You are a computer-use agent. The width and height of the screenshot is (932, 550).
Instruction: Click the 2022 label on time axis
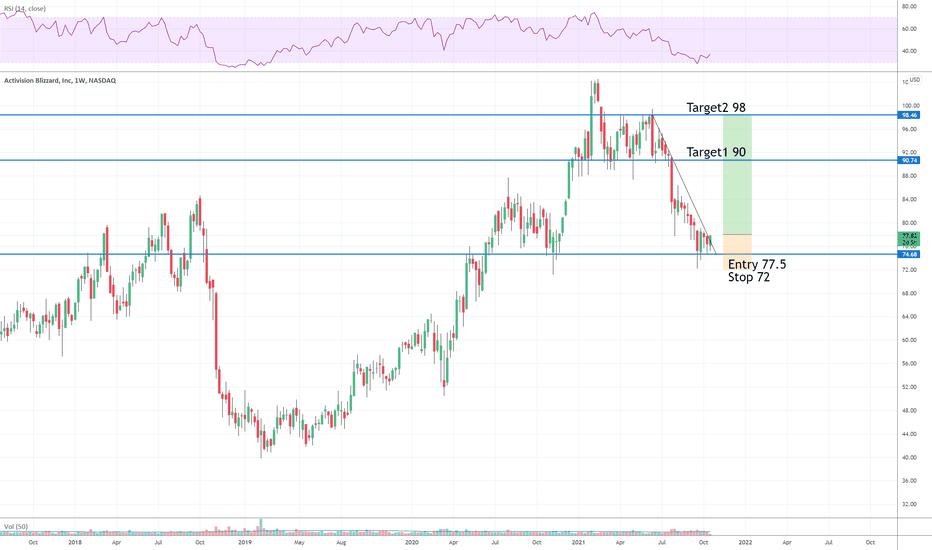pyautogui.click(x=745, y=542)
